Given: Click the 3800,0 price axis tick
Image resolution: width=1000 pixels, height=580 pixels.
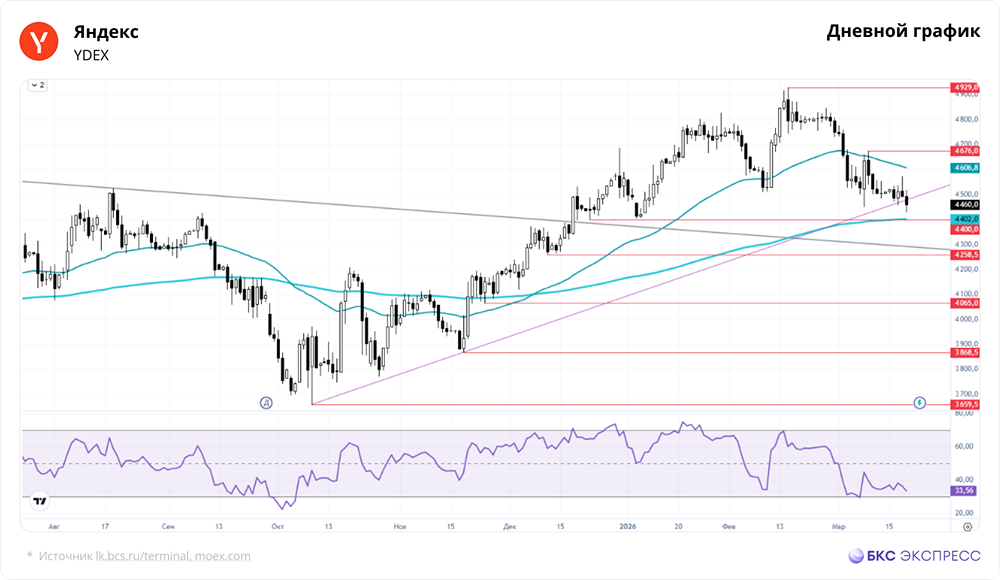Looking at the screenshot, I should pos(966,369).
